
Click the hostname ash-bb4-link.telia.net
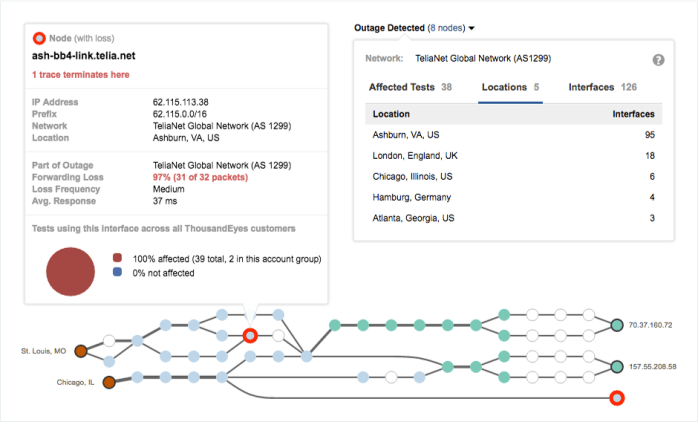[x=84, y=56]
